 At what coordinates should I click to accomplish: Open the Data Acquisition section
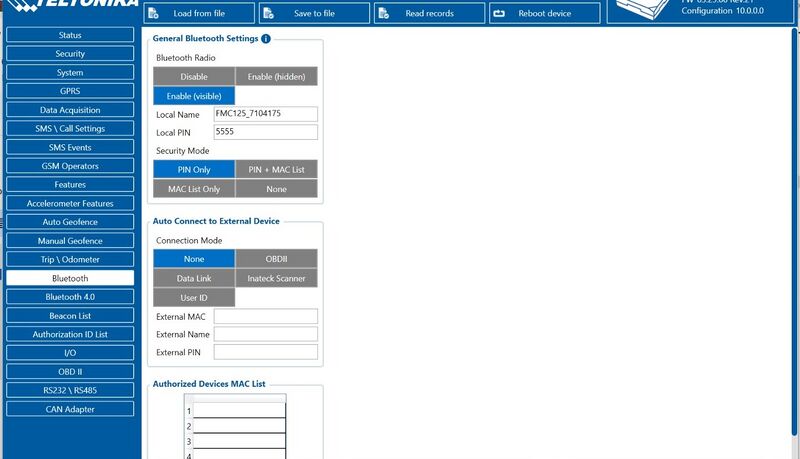[70, 110]
